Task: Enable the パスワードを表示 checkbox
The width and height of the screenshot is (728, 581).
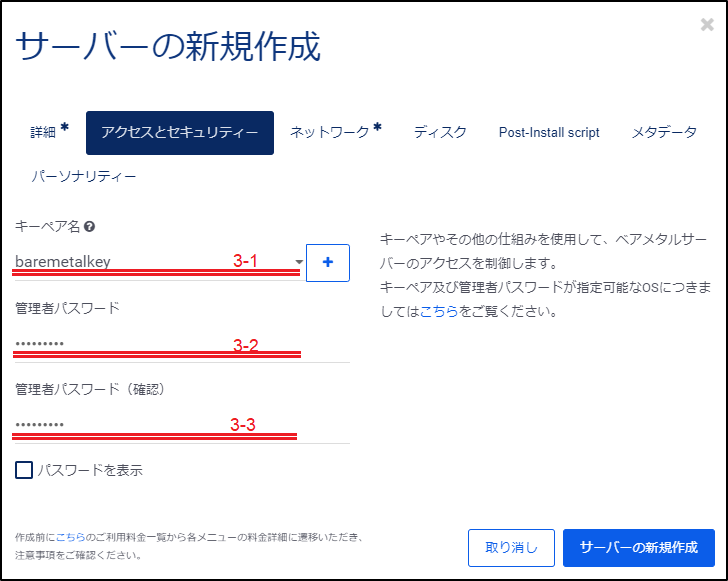Action: coord(24,470)
